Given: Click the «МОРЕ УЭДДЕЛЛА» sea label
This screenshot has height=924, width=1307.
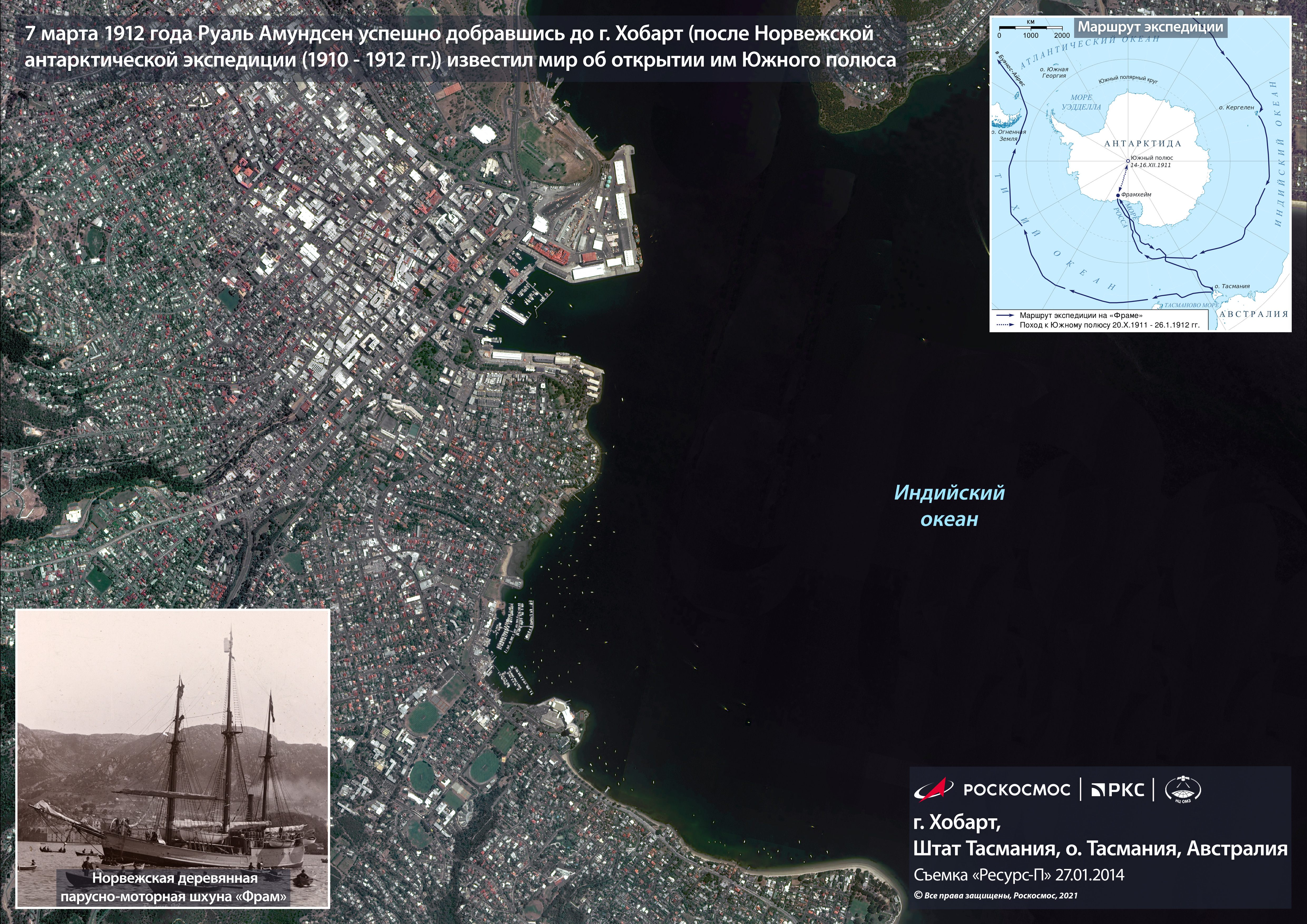Looking at the screenshot, I should pos(1081,102).
